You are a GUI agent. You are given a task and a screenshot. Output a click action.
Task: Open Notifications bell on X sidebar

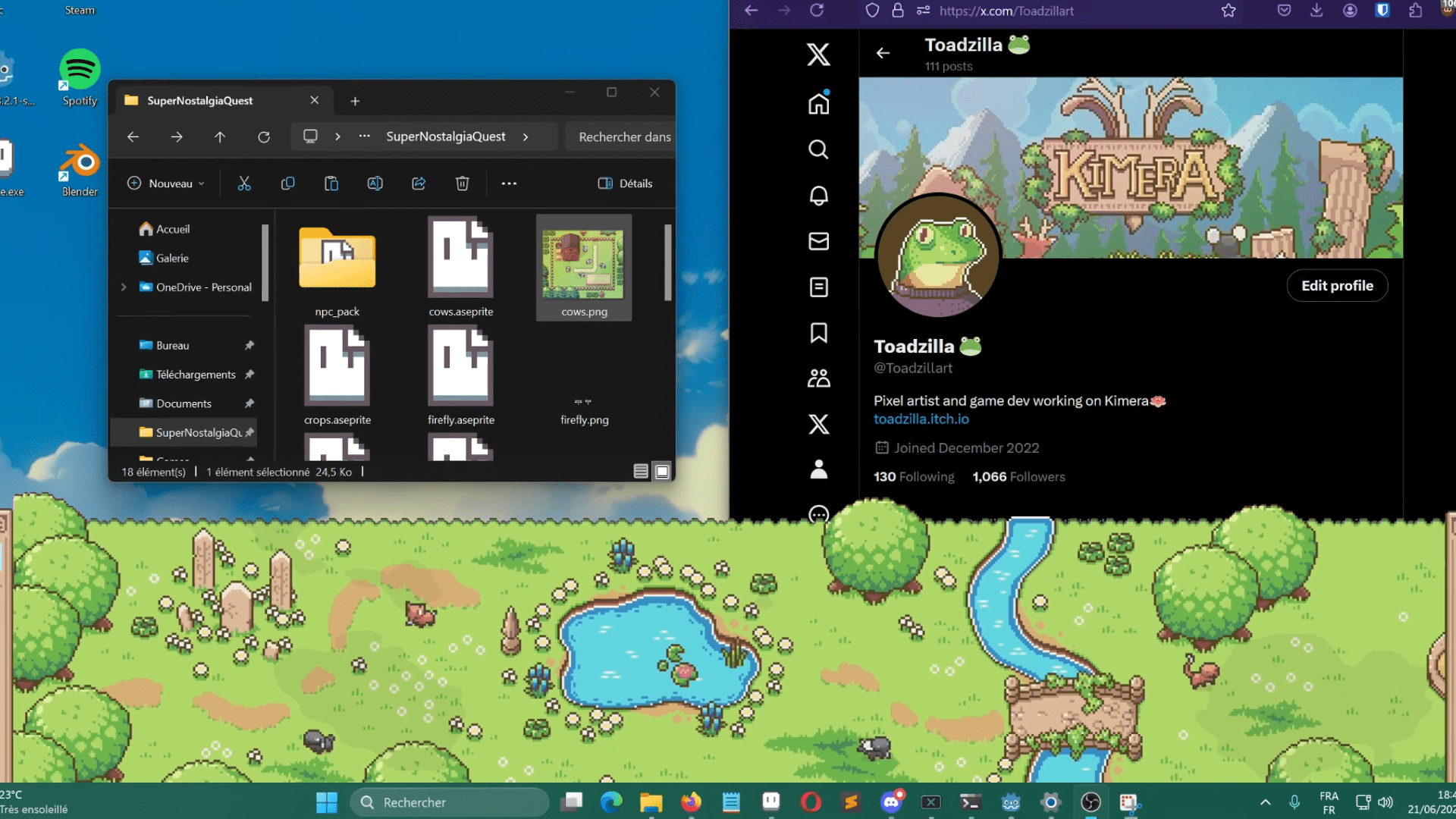(x=818, y=196)
